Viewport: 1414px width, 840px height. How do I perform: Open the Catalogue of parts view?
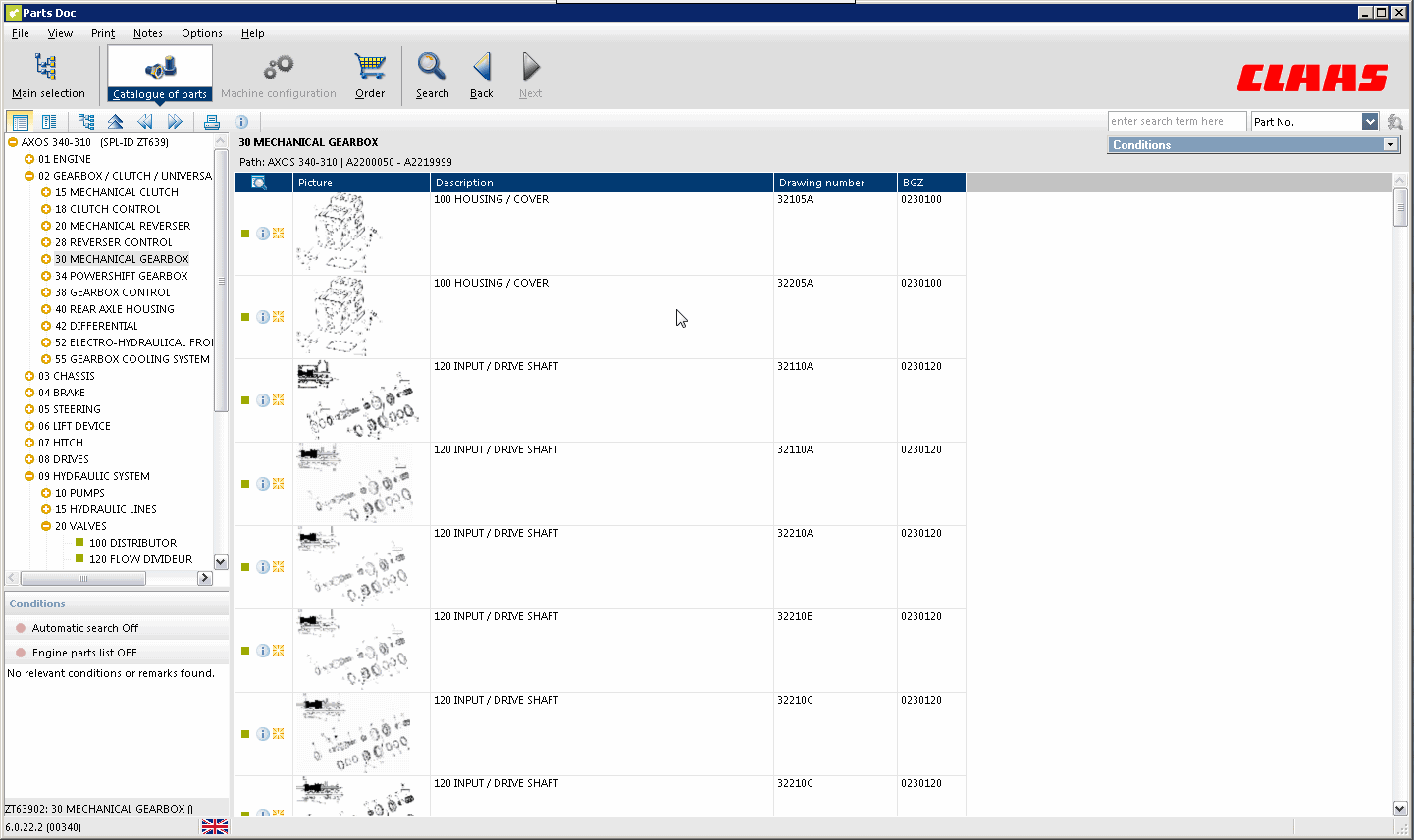pyautogui.click(x=158, y=74)
